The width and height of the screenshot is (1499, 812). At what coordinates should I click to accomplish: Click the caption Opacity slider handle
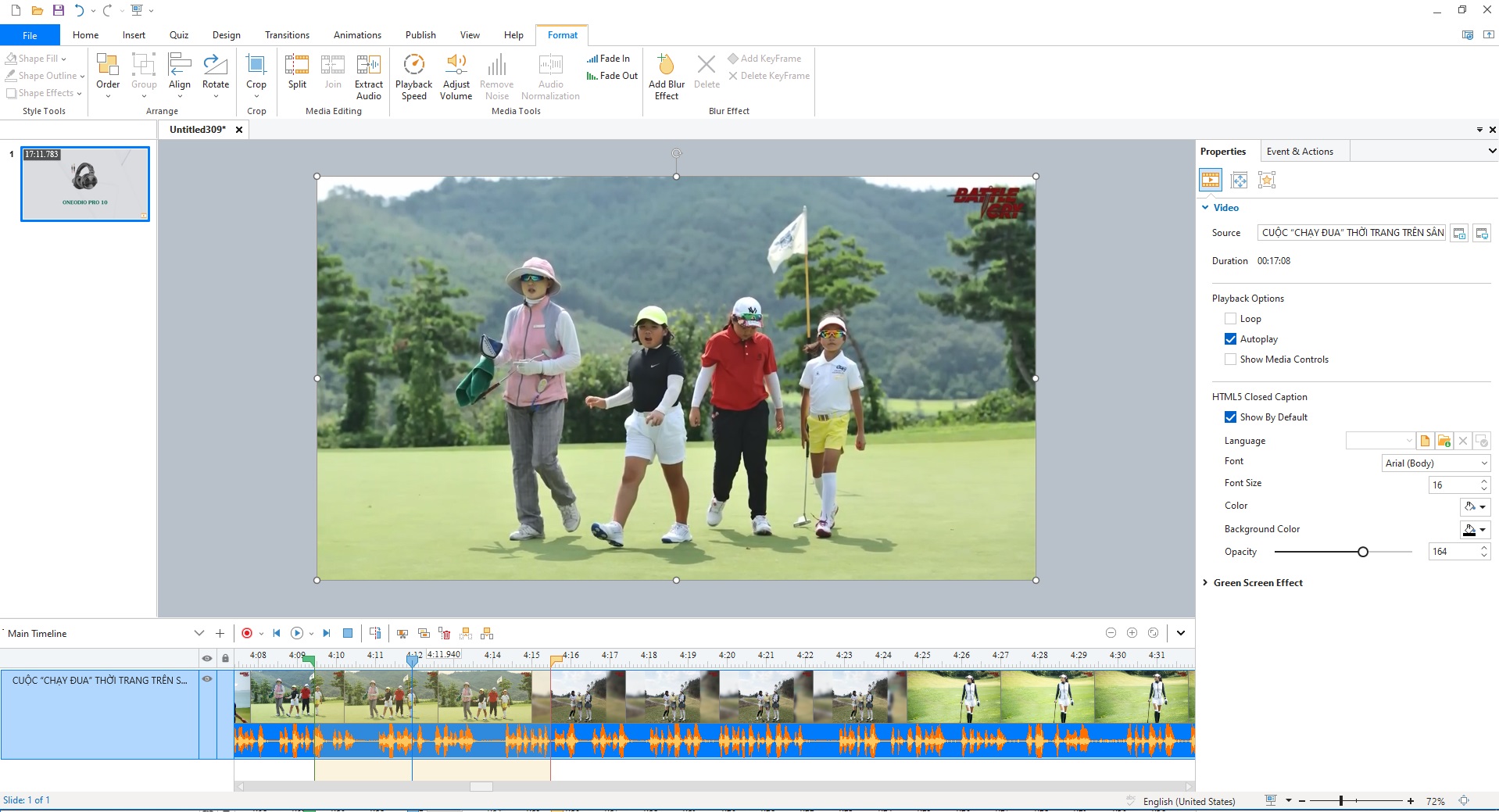coord(1362,552)
